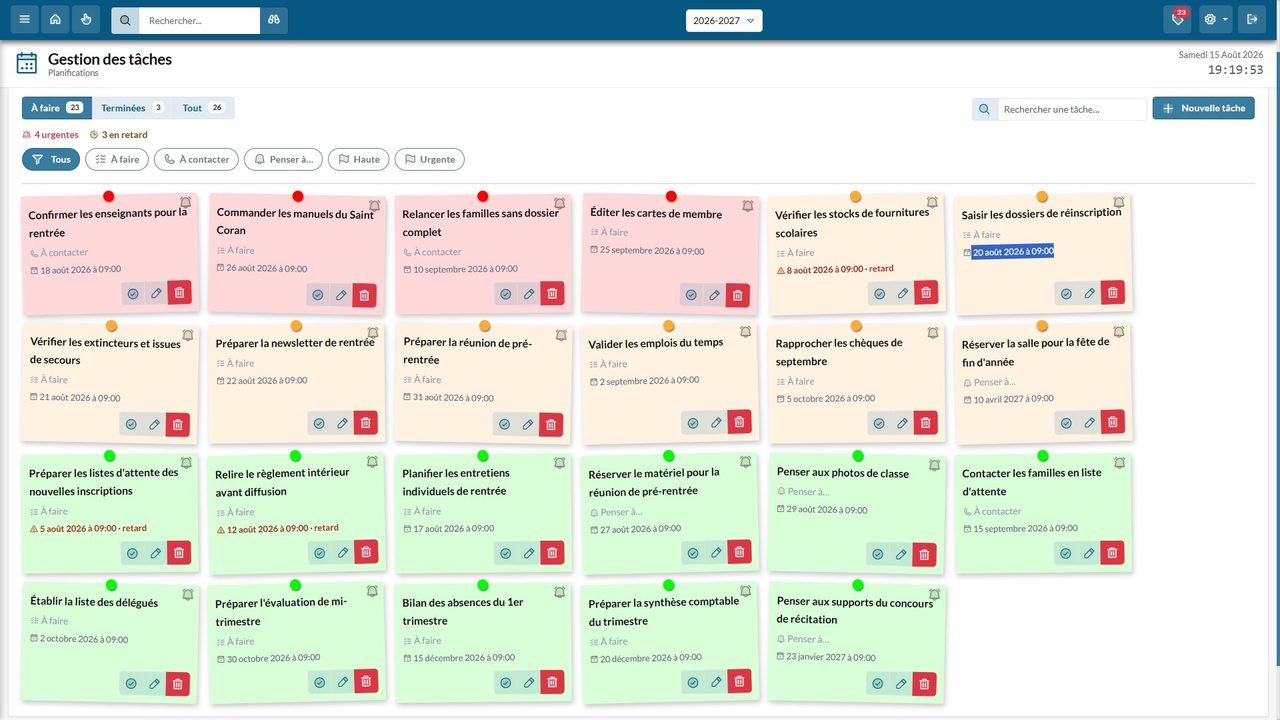Edit the 'Commander les manuels du Saint Coran' task
This screenshot has height=720, width=1280.
pyautogui.click(x=341, y=295)
